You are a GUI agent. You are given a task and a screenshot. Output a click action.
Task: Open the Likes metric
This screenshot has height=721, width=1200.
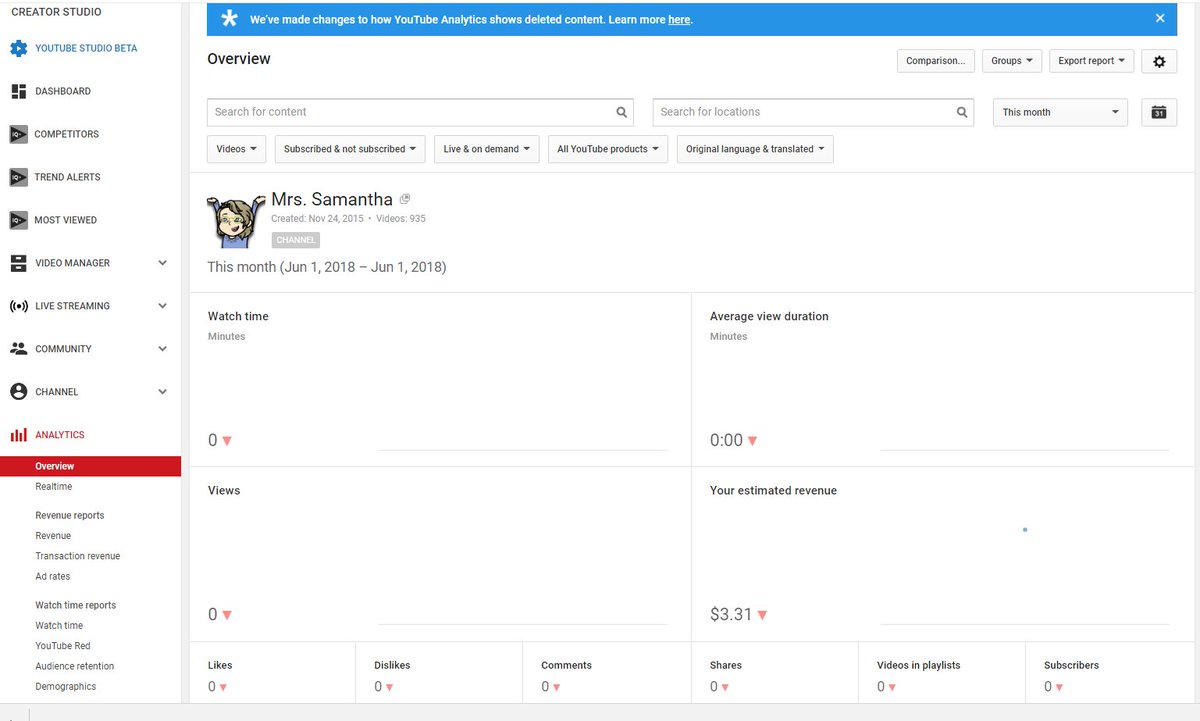(x=220, y=665)
